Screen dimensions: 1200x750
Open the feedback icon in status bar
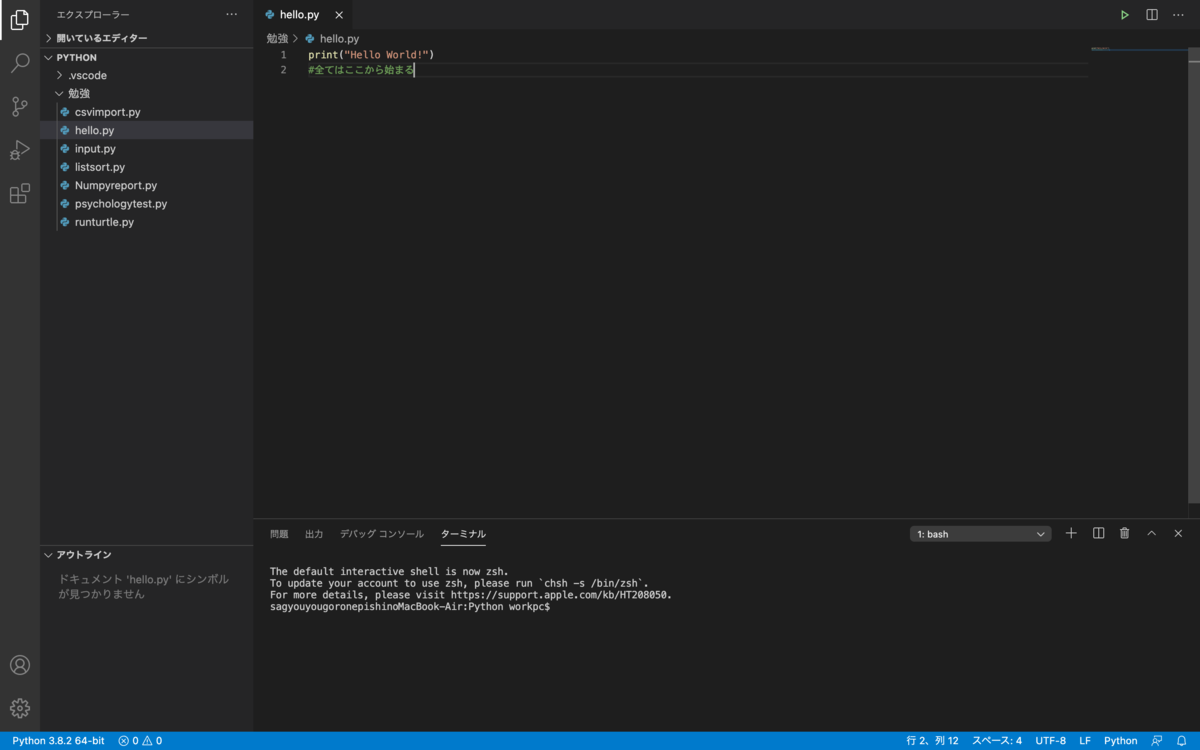click(1157, 741)
